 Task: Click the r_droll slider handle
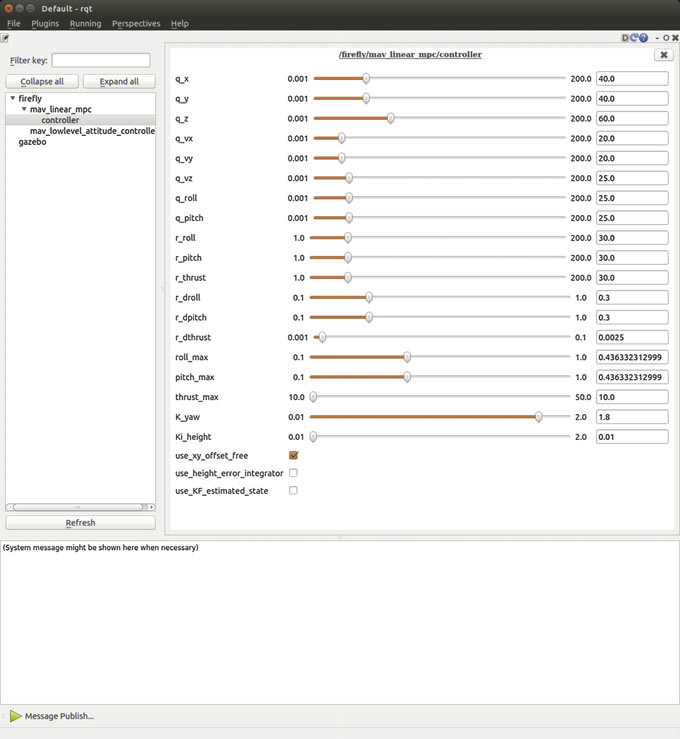[369, 297]
